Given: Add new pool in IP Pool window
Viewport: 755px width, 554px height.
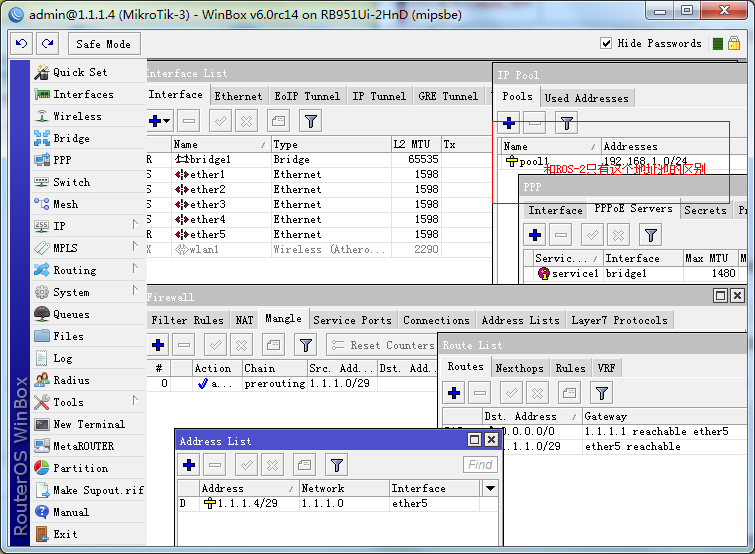Looking at the screenshot, I should (508, 123).
